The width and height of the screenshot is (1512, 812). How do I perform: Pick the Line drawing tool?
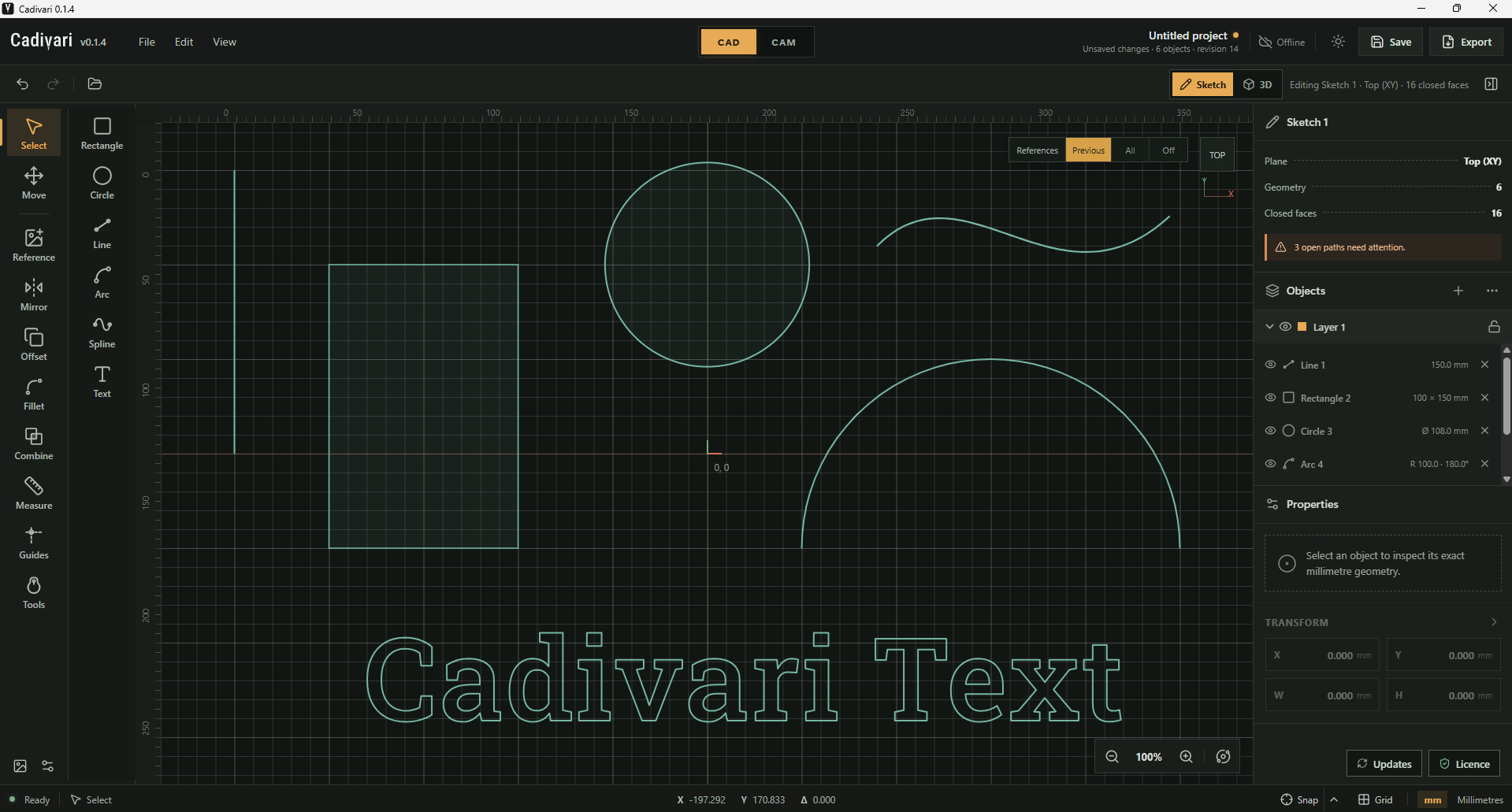[102, 232]
